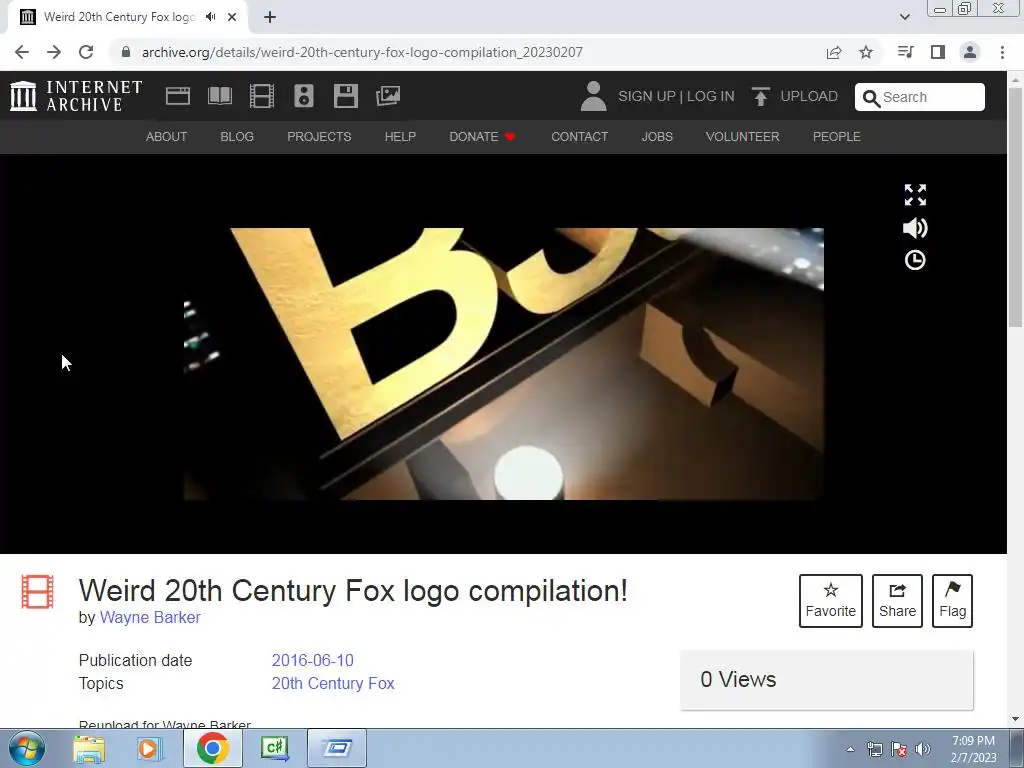This screenshot has height=768, width=1024.
Task: Open the taskbar clock showing 7:09 PM
Action: [974, 749]
